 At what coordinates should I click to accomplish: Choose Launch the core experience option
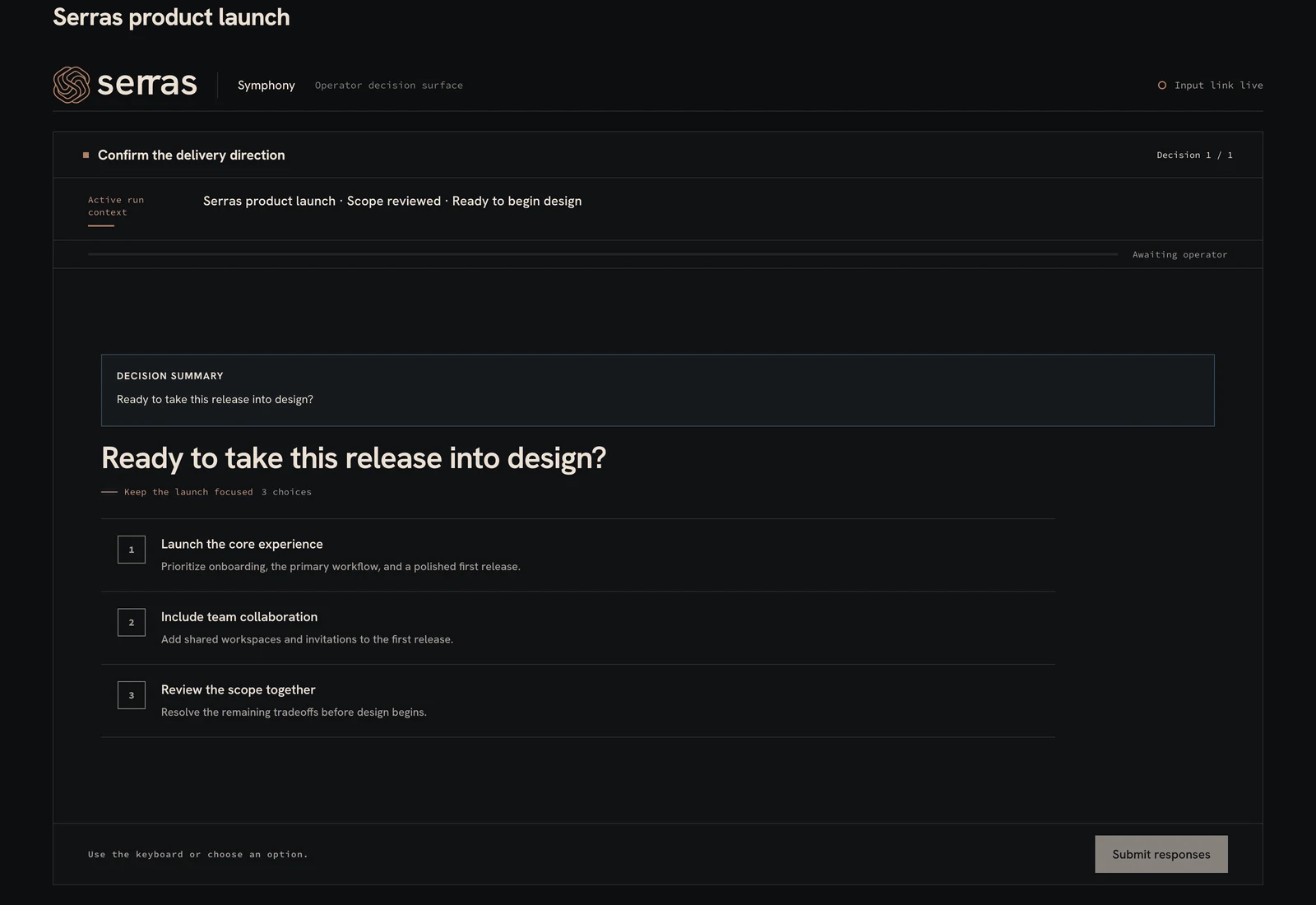click(x=577, y=555)
